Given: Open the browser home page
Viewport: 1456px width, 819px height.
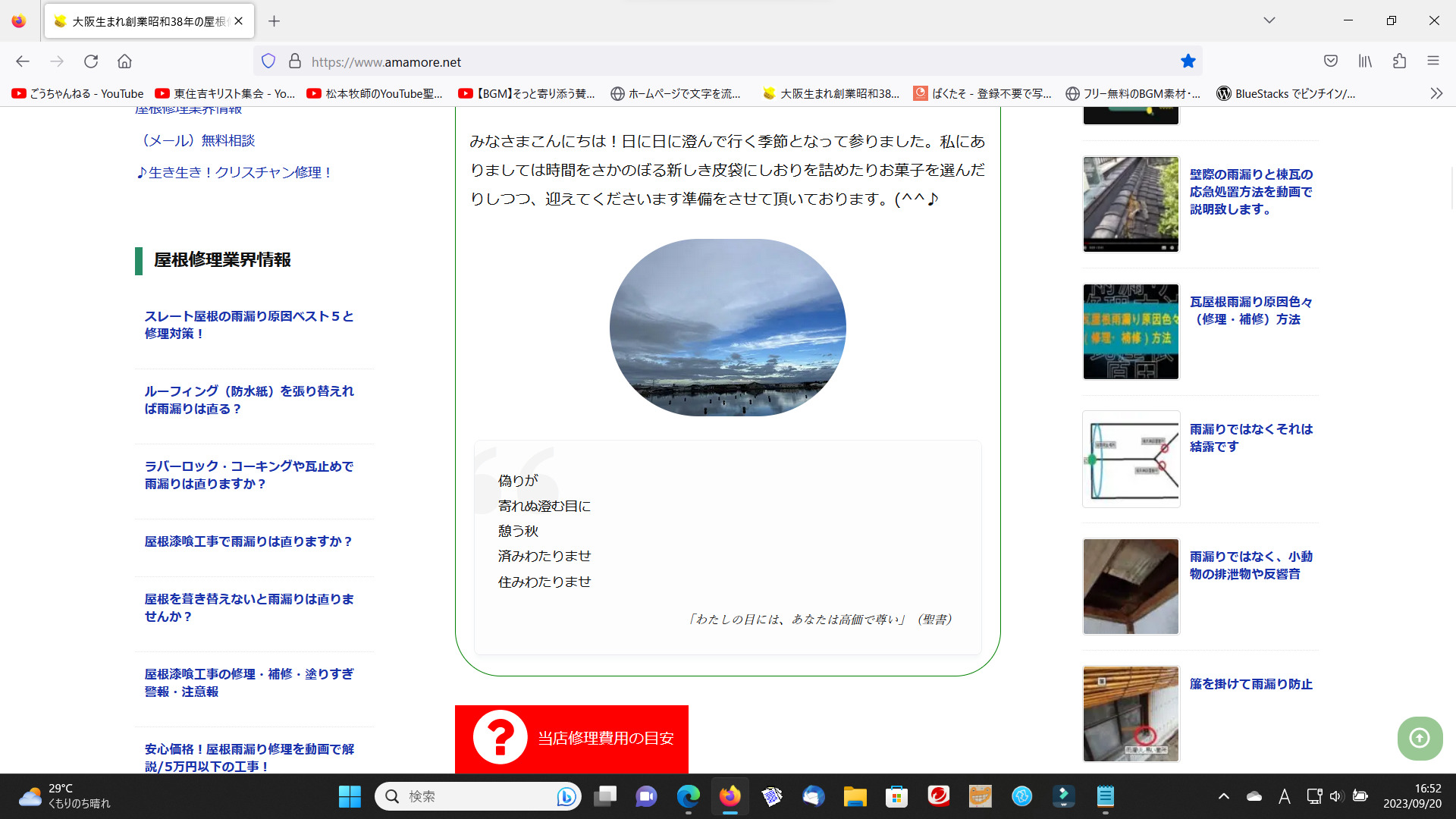Looking at the screenshot, I should pos(124,61).
